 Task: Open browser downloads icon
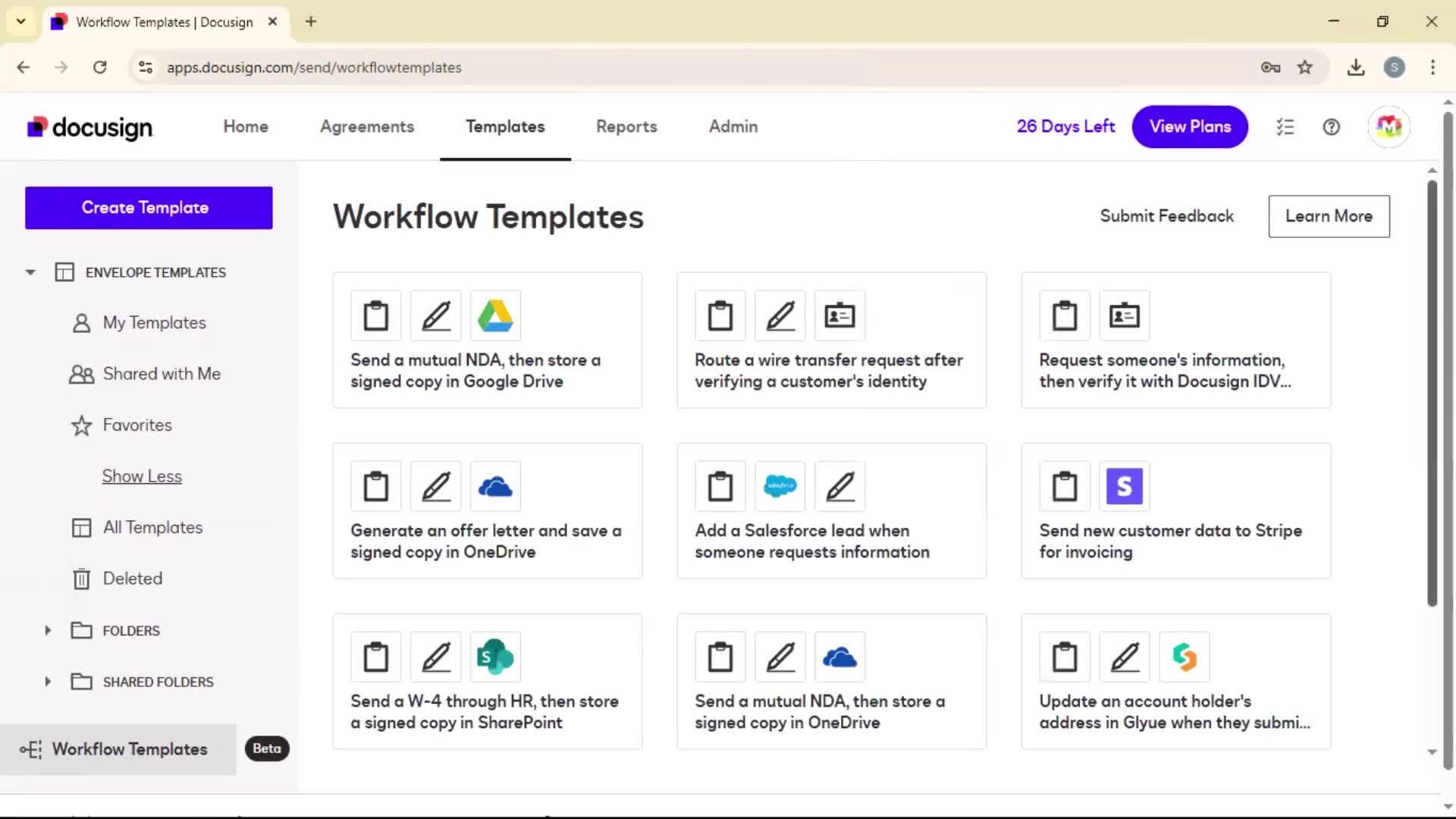tap(1356, 67)
